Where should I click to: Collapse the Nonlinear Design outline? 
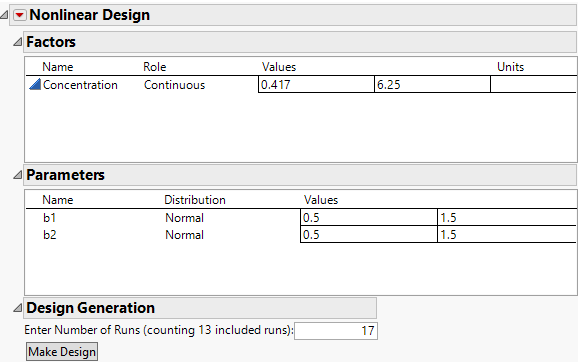coord(4,15)
